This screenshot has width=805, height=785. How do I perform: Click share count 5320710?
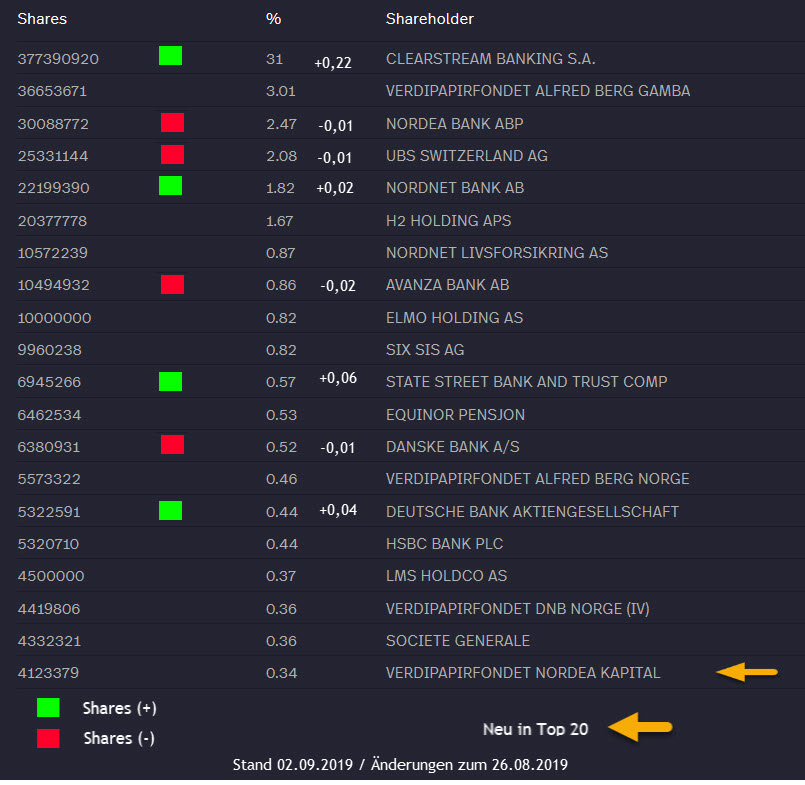[x=48, y=544]
